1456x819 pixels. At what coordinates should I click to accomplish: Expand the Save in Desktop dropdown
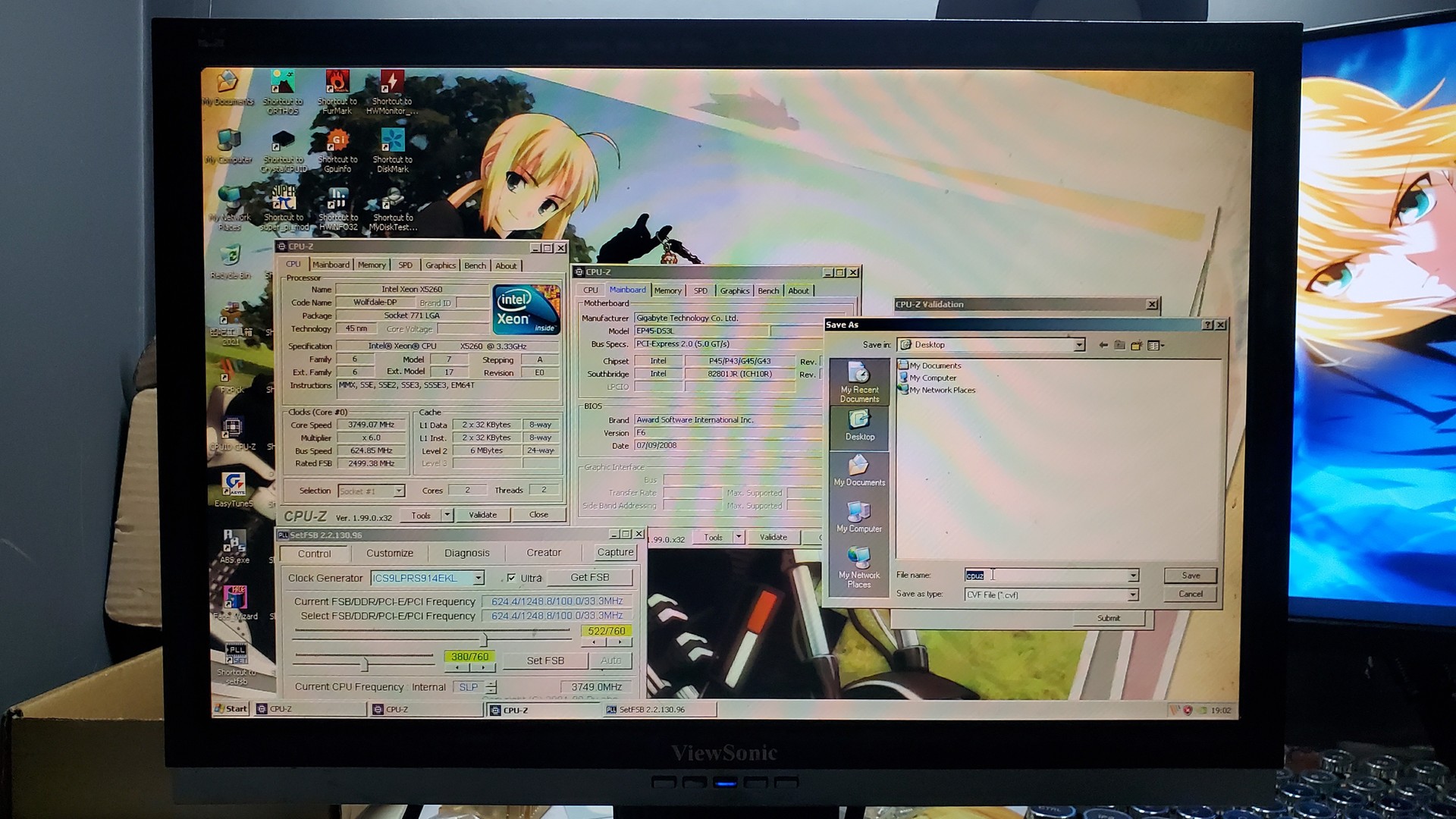[1078, 345]
